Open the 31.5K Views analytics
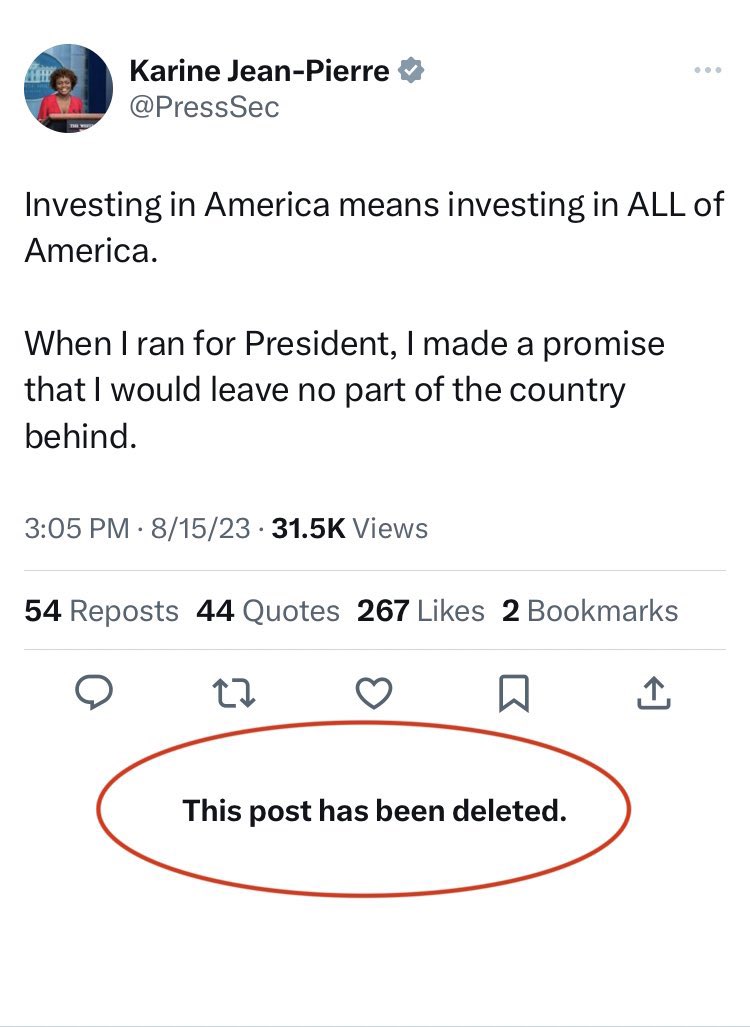The width and height of the screenshot is (750, 1027). 350,528
